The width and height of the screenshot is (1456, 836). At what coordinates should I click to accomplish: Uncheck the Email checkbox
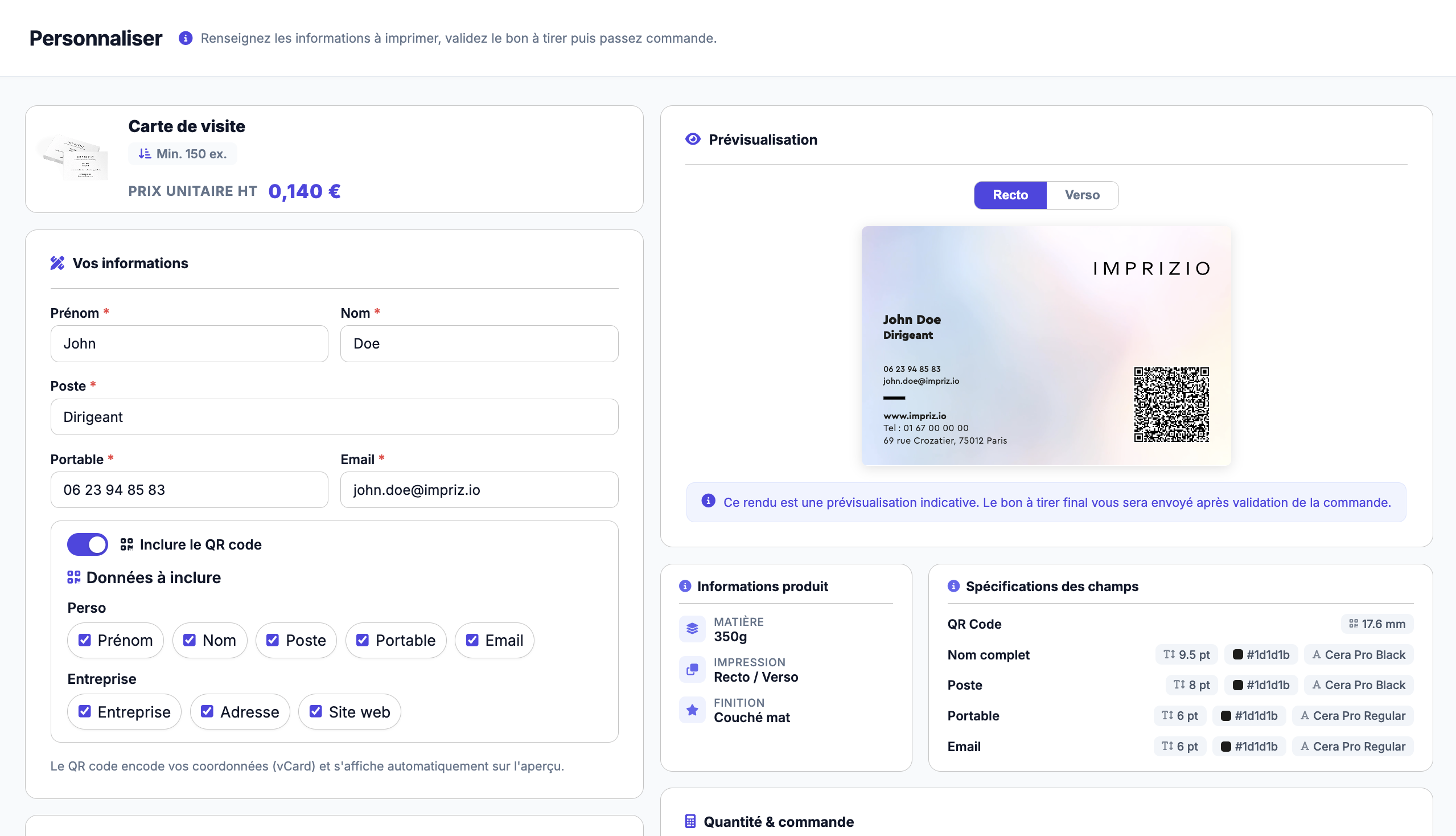[472, 640]
